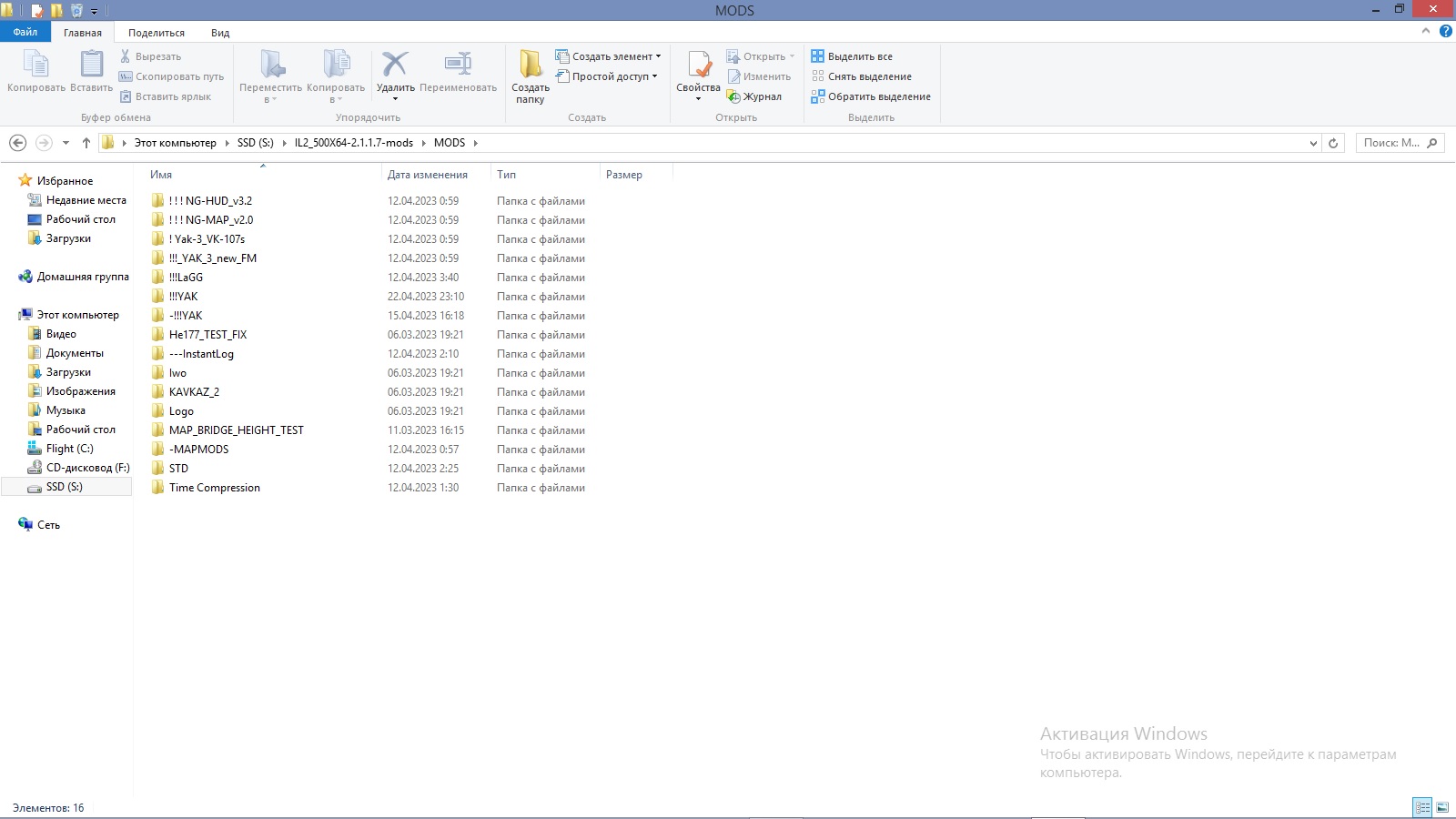The width and height of the screenshot is (1456, 819).
Task: Open the Help question mark icon
Action: click(x=1445, y=31)
